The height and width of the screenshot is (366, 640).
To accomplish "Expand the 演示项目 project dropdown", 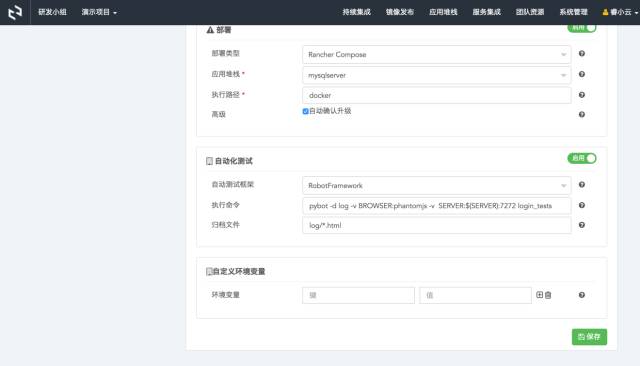I will (x=99, y=12).
